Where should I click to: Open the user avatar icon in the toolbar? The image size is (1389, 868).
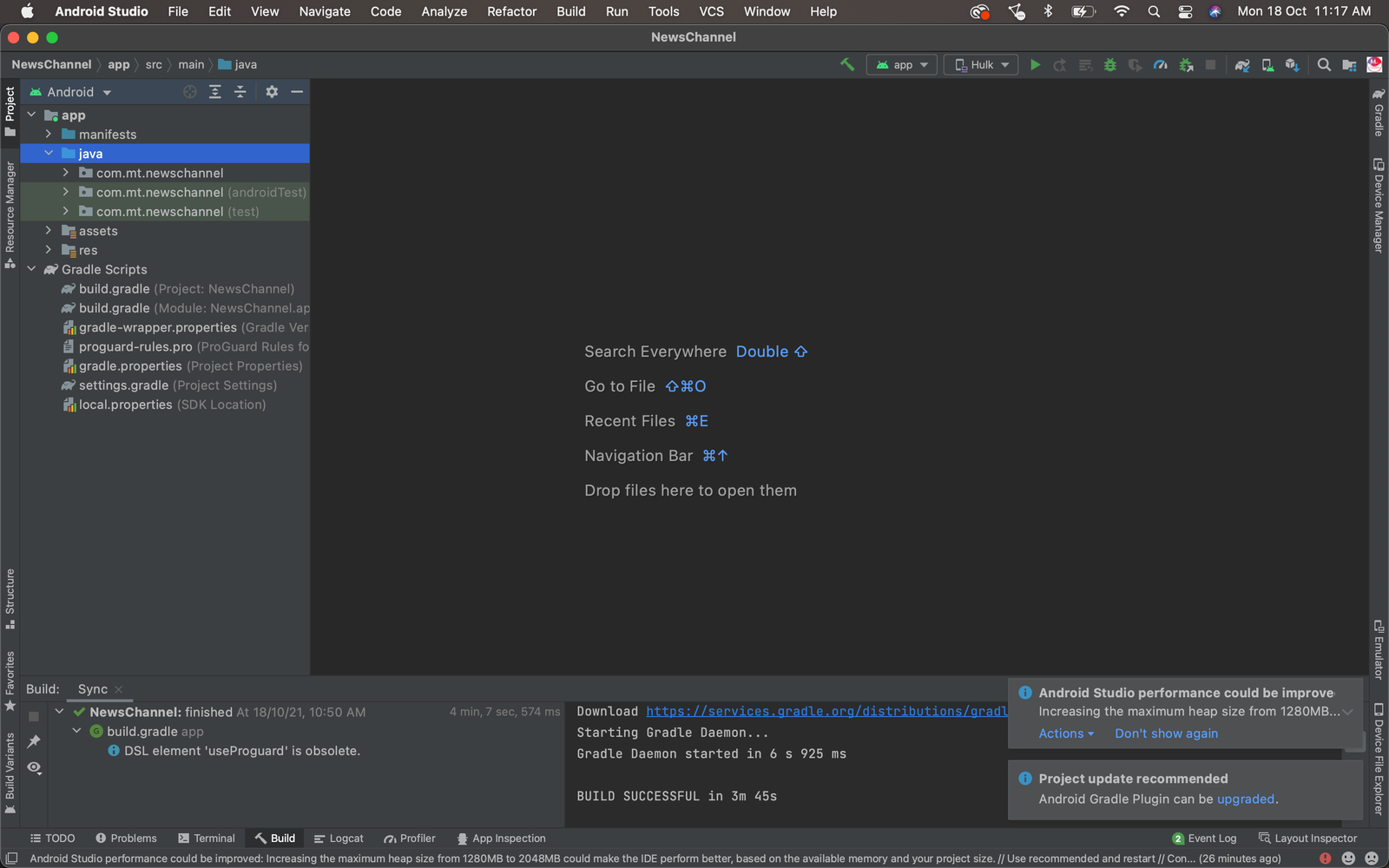pos(1374,65)
